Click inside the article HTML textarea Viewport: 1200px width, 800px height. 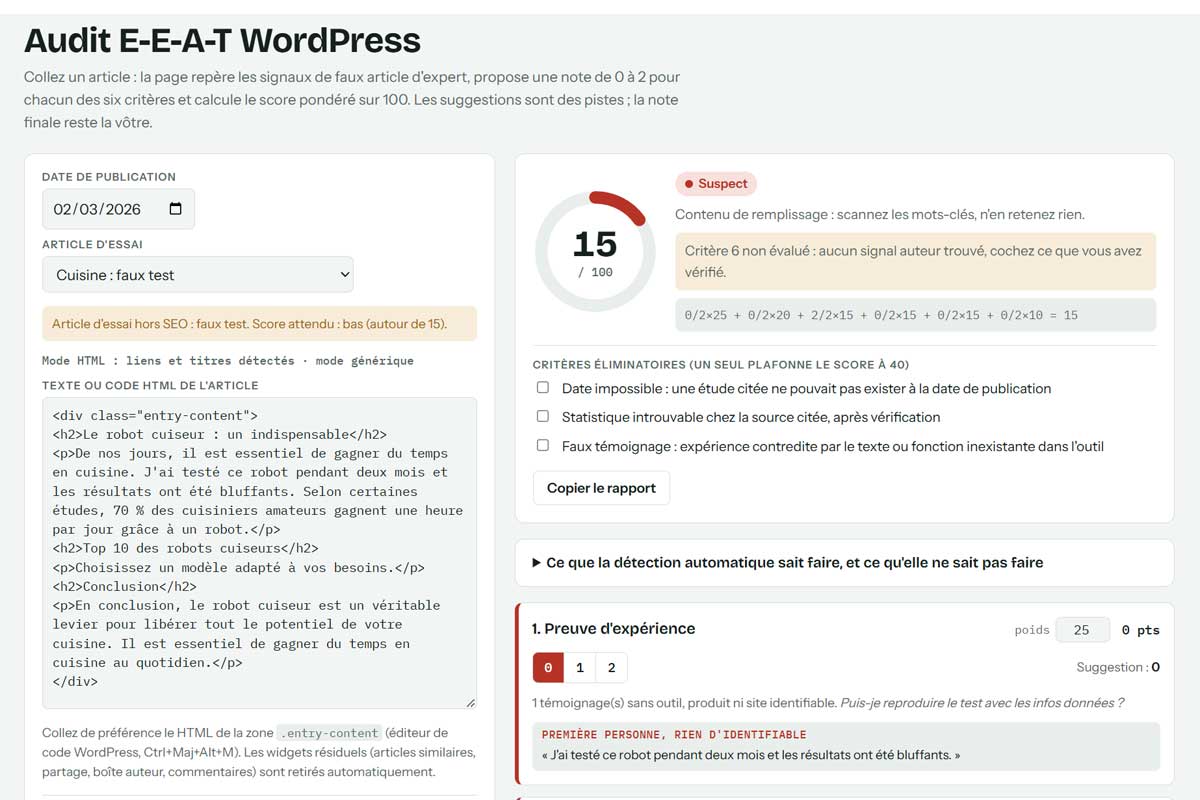(x=259, y=553)
